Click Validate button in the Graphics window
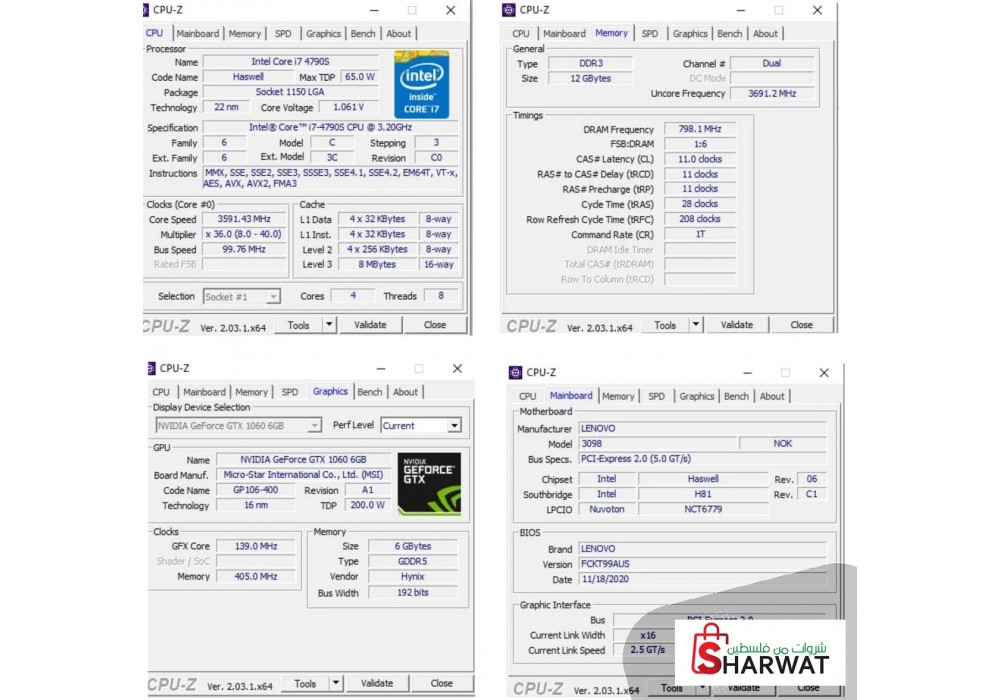The height and width of the screenshot is (700, 1000). [x=378, y=683]
